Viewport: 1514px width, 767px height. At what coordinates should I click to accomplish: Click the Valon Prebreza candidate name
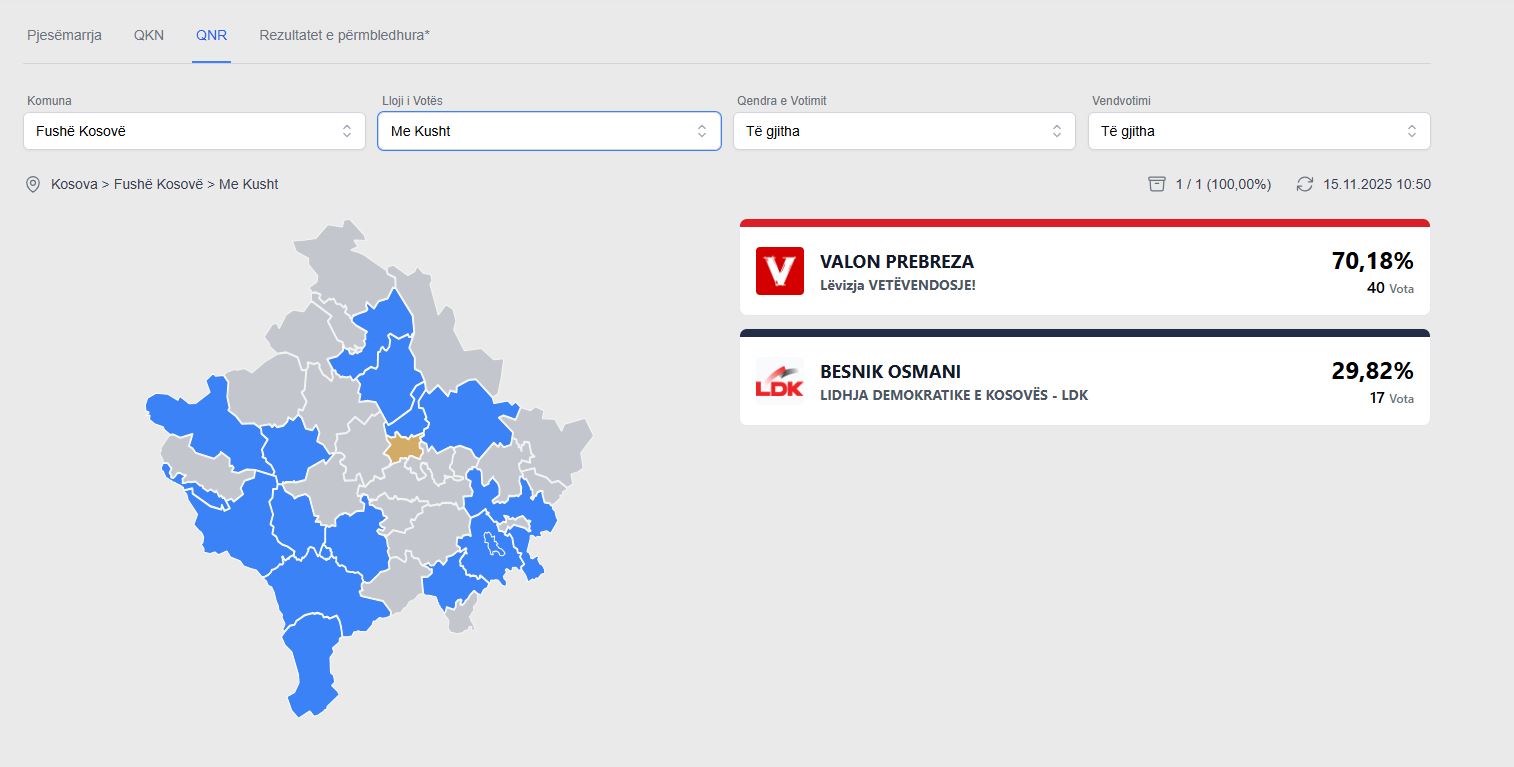(x=896, y=261)
